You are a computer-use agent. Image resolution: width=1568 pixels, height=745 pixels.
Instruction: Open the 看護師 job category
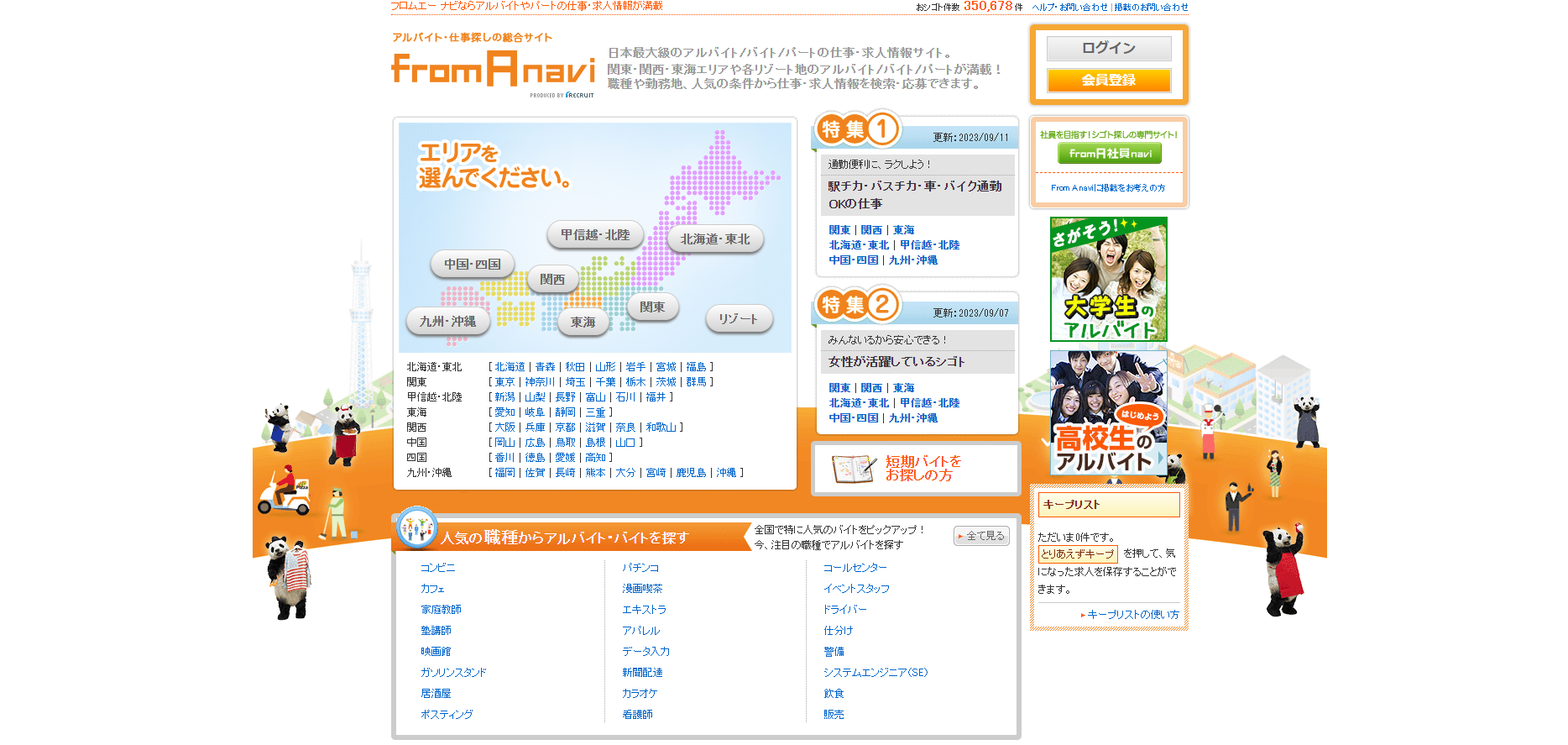(637, 715)
